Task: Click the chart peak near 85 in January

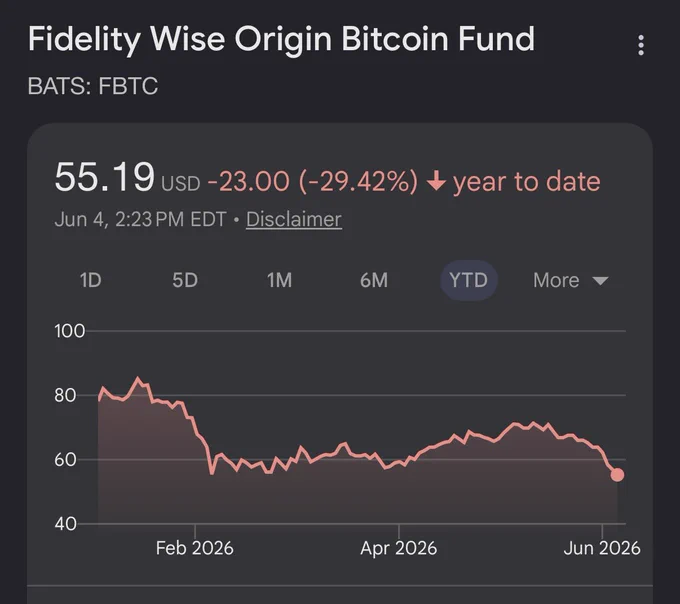Action: pos(138,379)
